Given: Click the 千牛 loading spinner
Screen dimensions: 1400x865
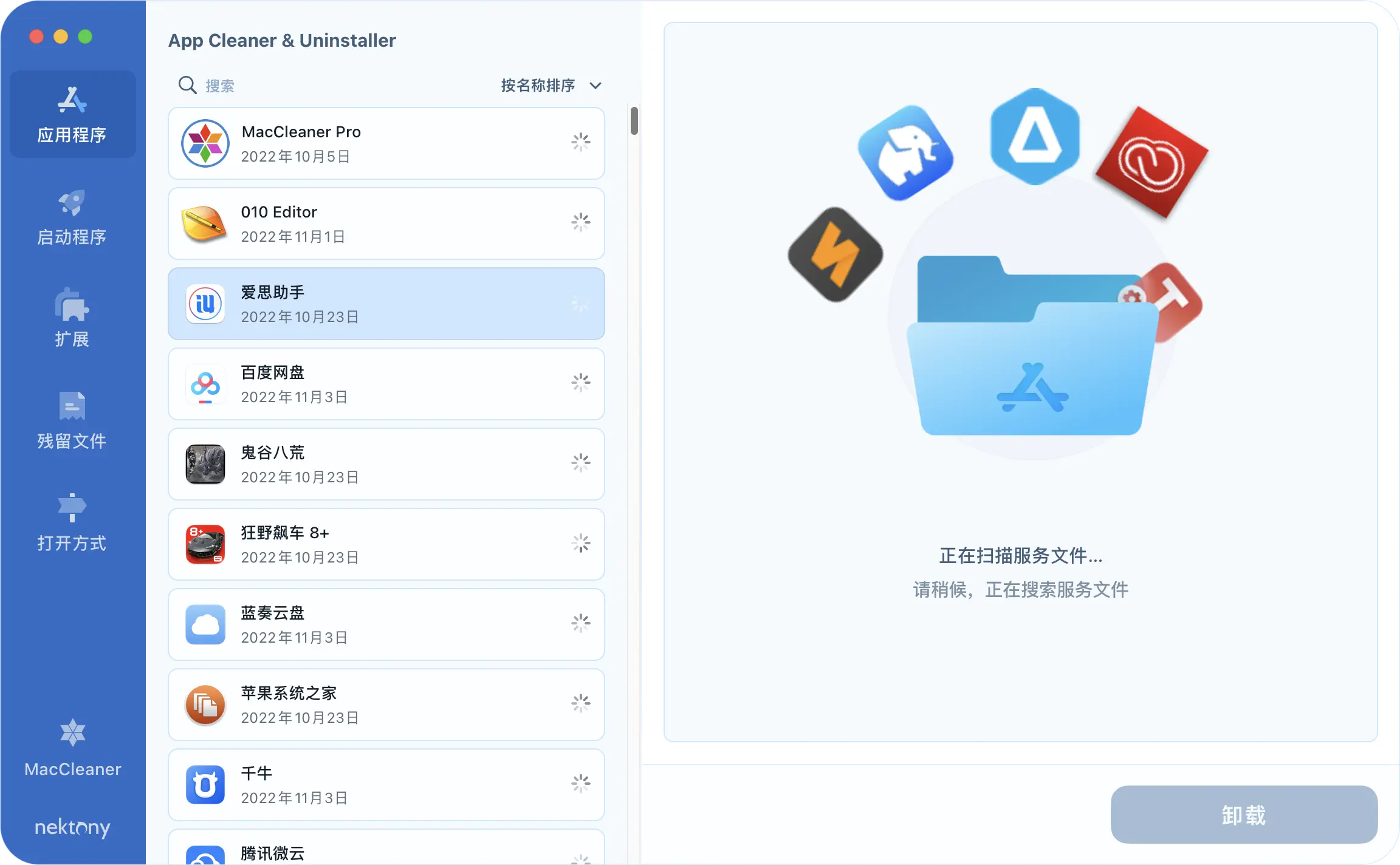Looking at the screenshot, I should click(581, 784).
